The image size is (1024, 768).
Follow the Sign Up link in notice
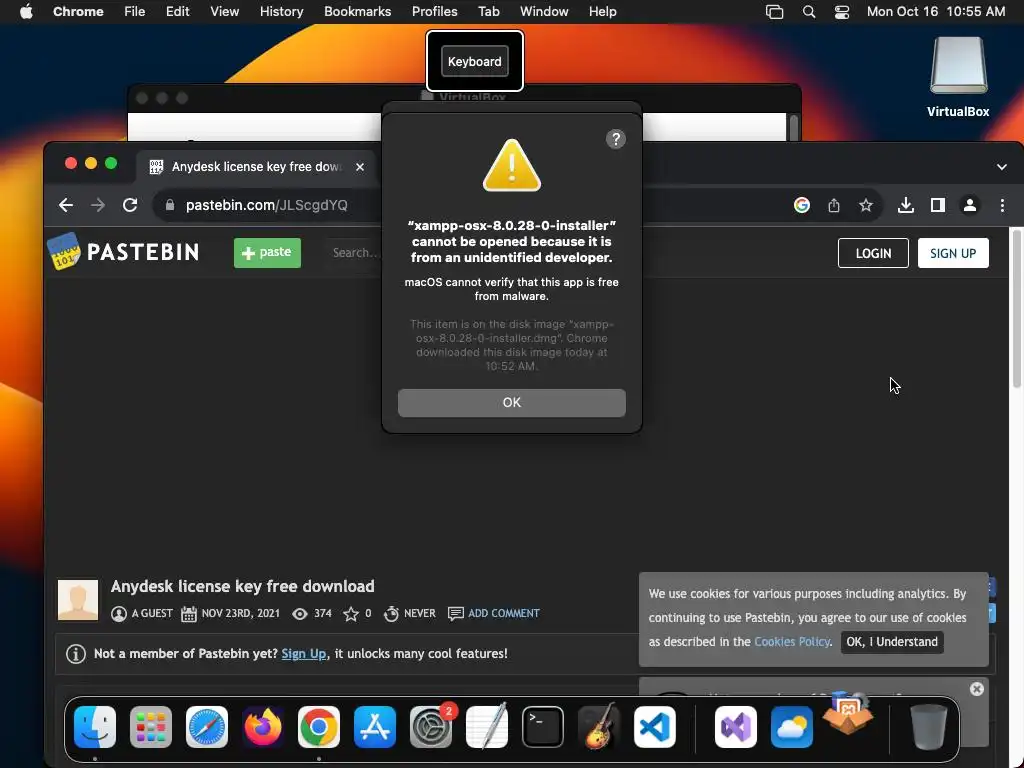tap(304, 654)
